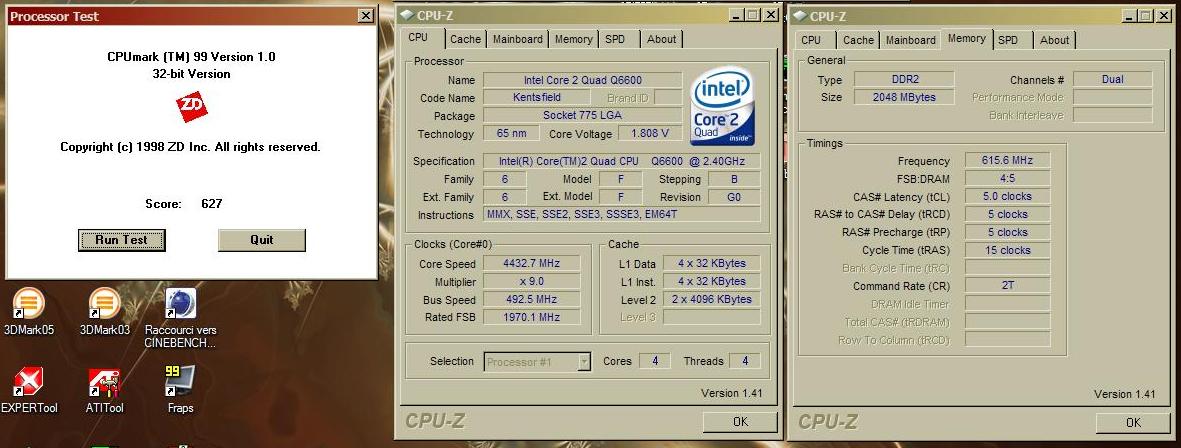Screen dimensions: 1181x448
Task: Select Mainboard tab in right CPU-Z window
Action: pyautogui.click(x=911, y=40)
